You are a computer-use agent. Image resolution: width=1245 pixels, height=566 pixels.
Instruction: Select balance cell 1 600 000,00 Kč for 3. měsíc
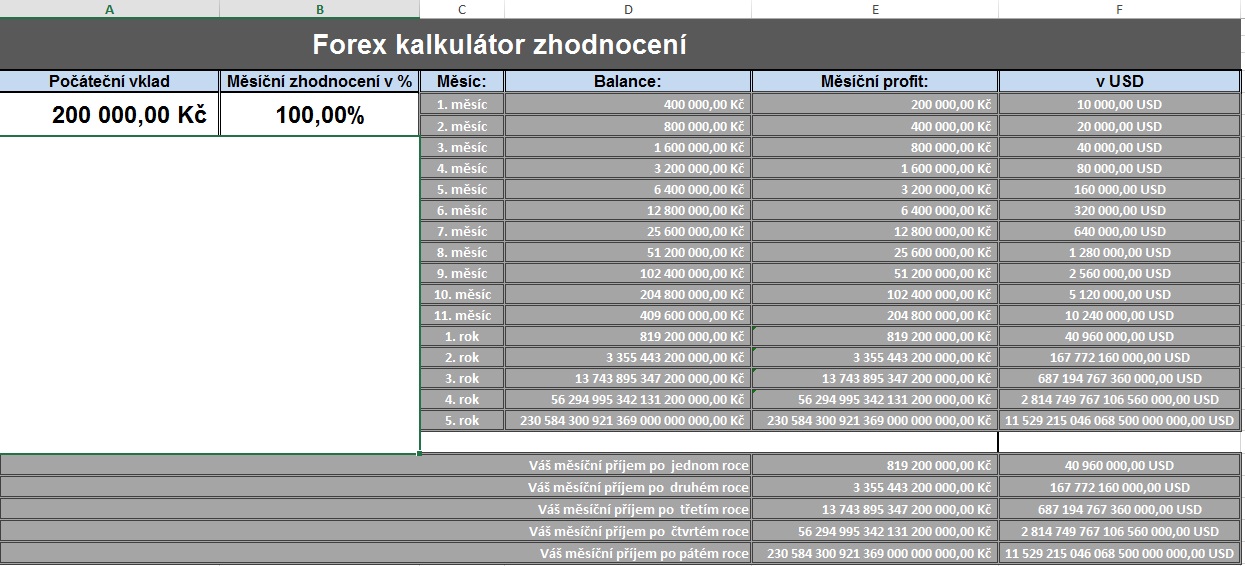pos(628,147)
